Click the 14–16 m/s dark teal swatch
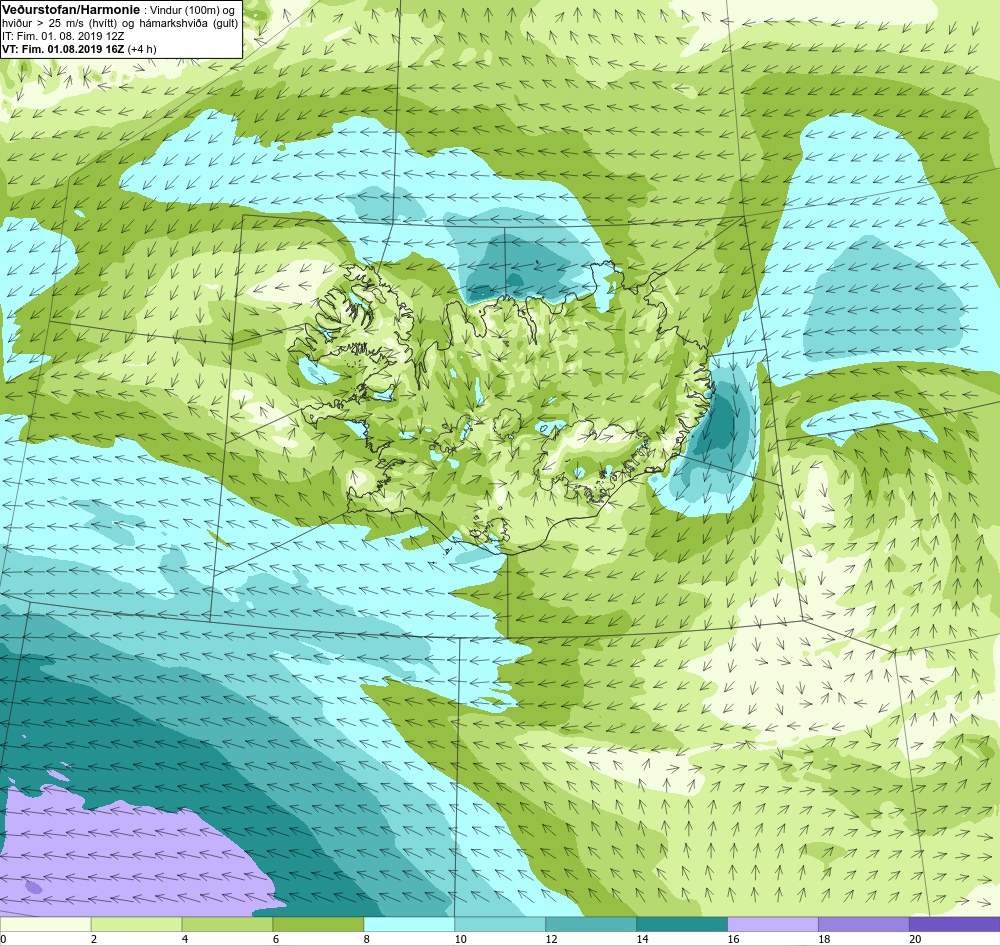This screenshot has height=946, width=1000. click(682, 924)
